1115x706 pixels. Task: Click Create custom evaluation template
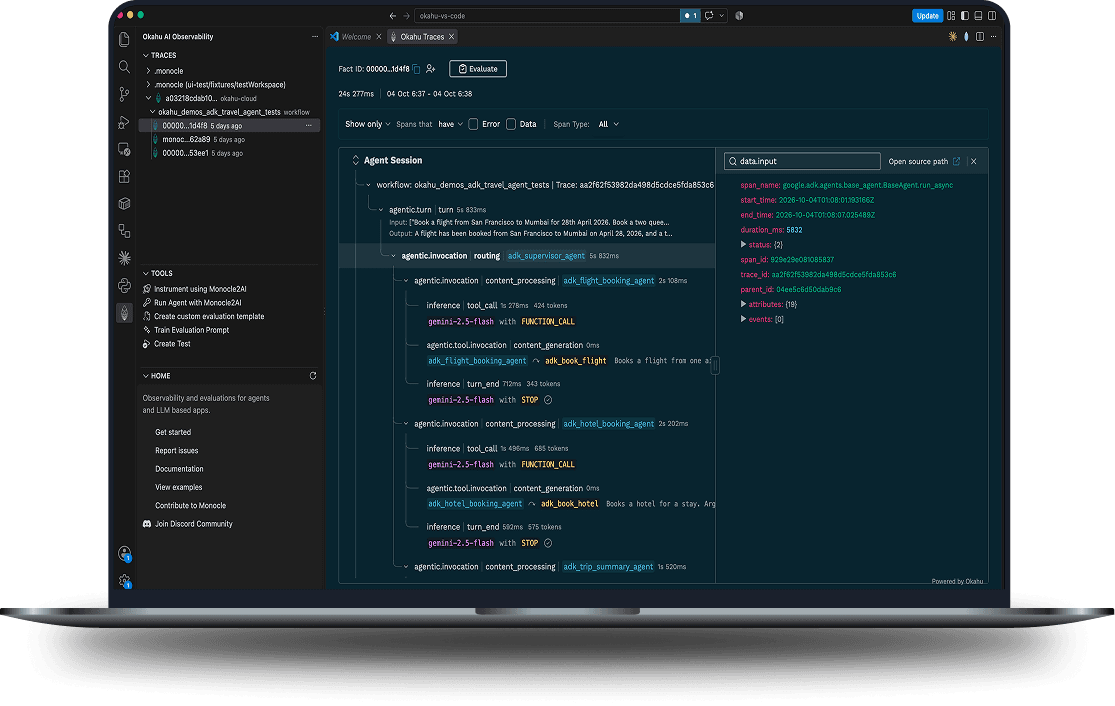click(x=209, y=316)
